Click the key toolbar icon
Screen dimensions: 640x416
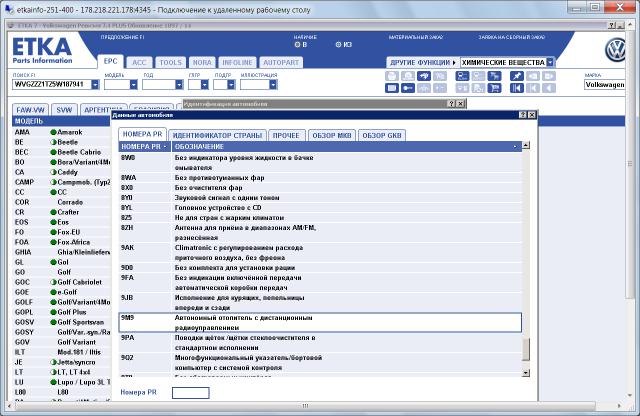[408, 88]
